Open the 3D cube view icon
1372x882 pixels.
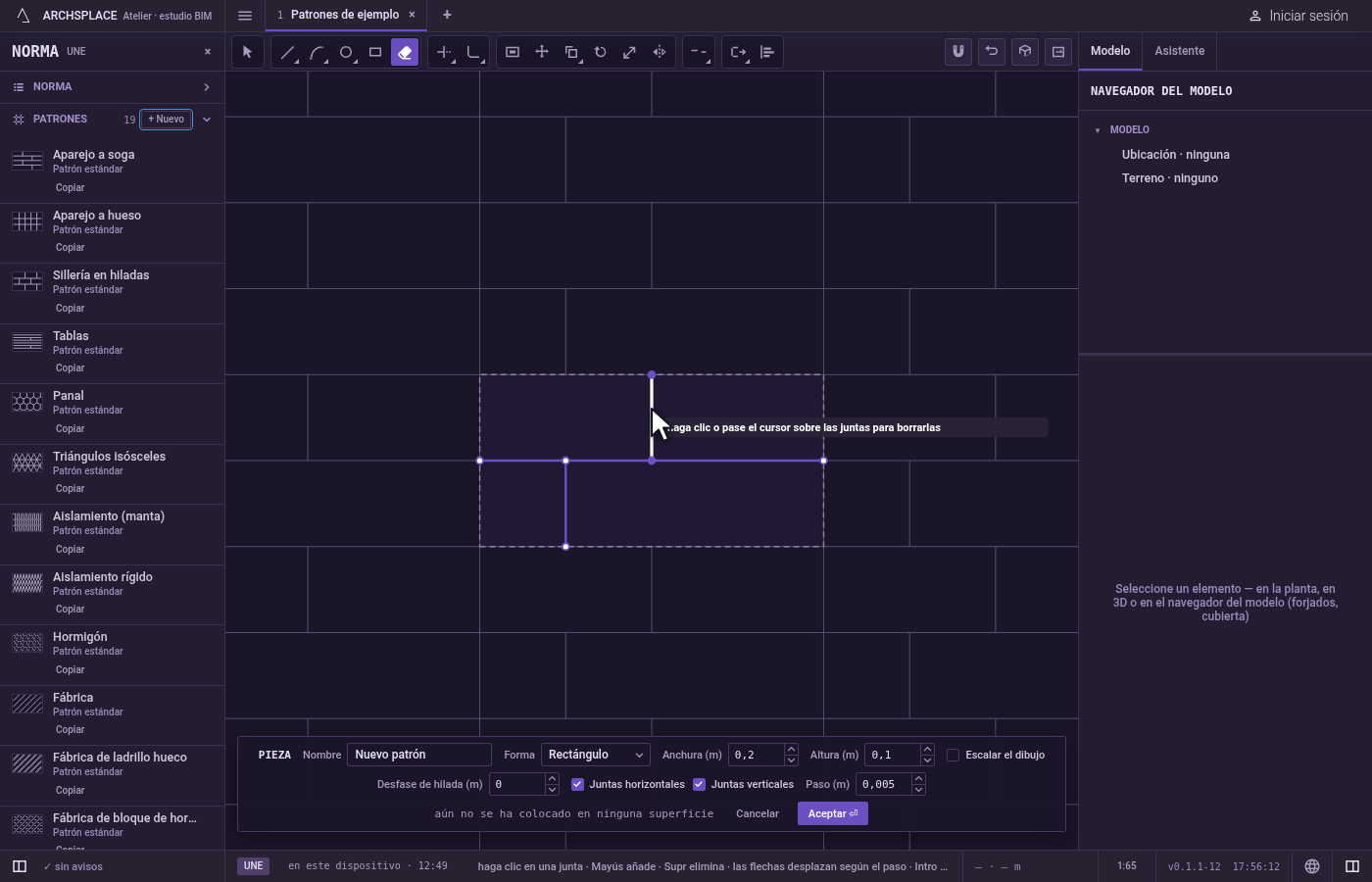1025,52
